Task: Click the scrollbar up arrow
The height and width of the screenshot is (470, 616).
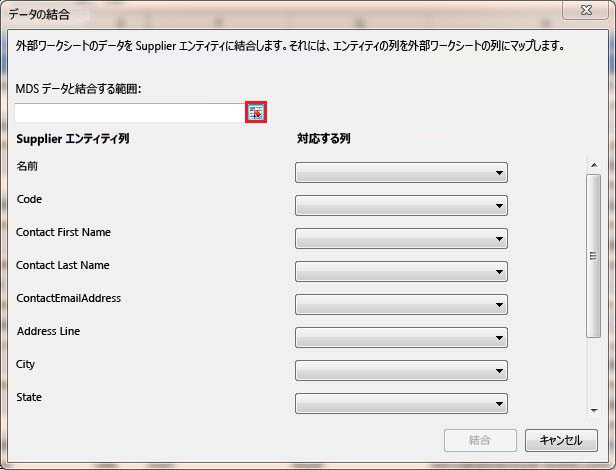Action: (x=594, y=165)
